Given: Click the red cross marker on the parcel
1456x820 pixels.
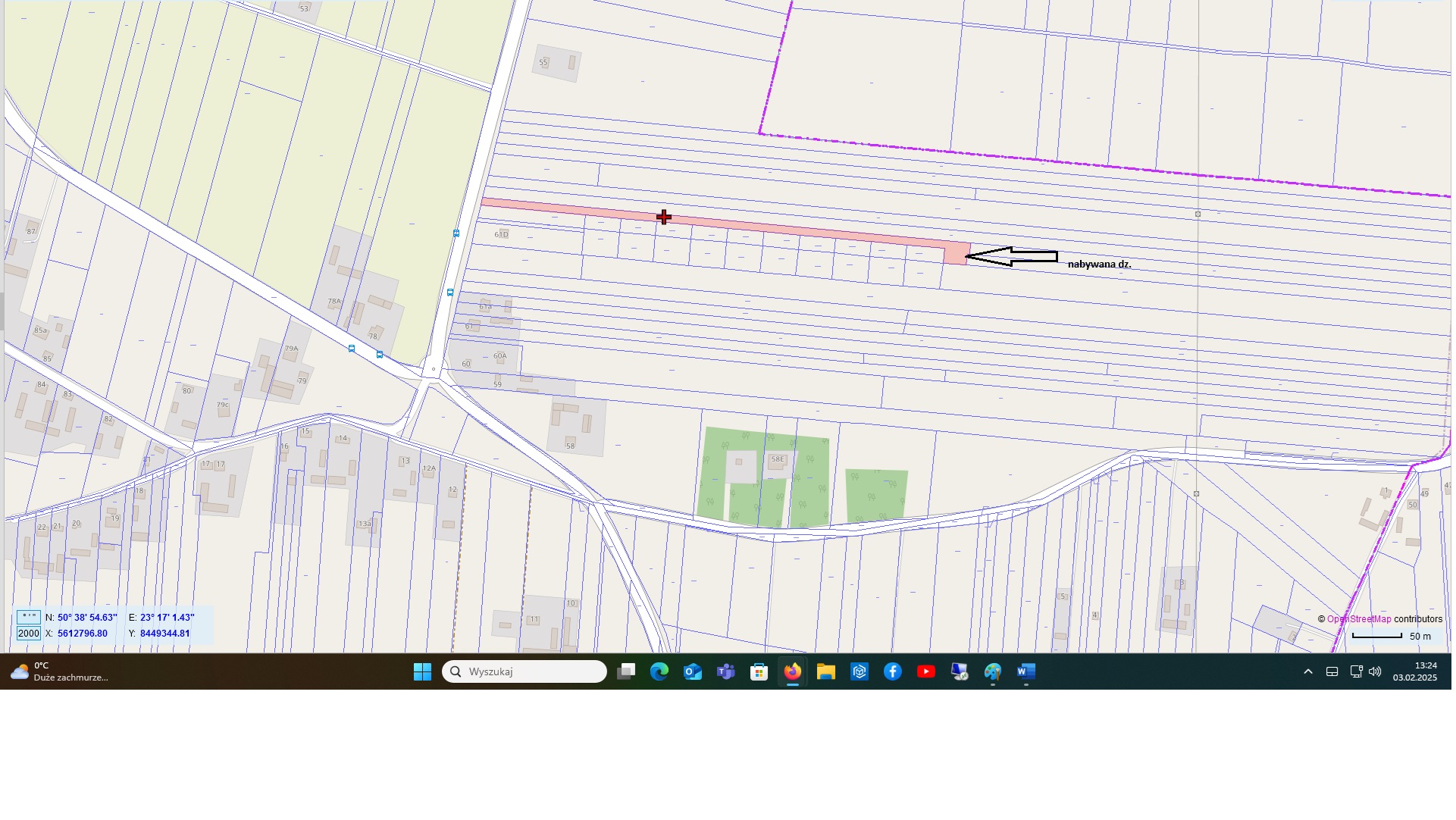Looking at the screenshot, I should [664, 218].
